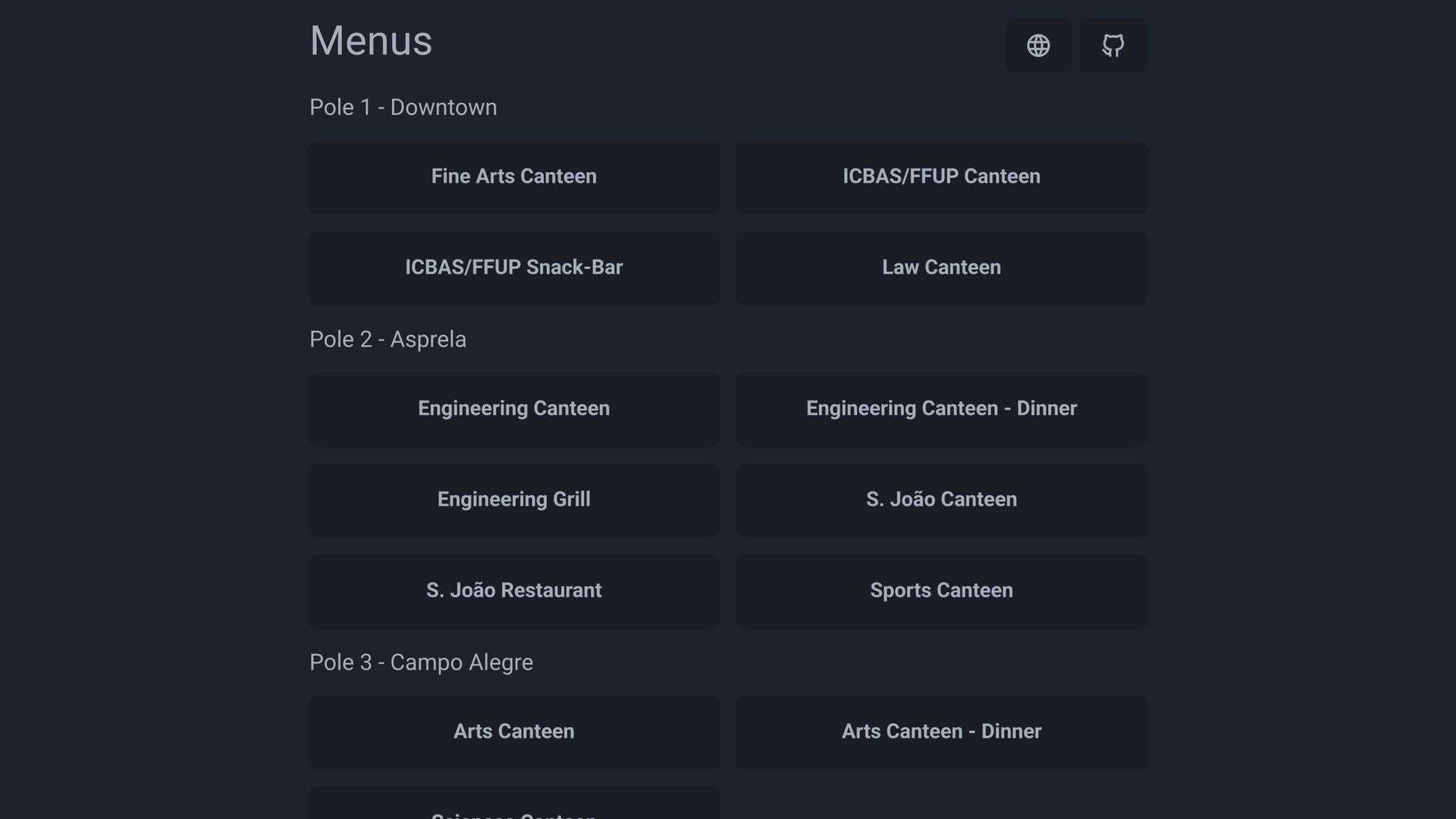Open Fine Arts Canteen menu
The width and height of the screenshot is (1456, 819).
coord(513,177)
